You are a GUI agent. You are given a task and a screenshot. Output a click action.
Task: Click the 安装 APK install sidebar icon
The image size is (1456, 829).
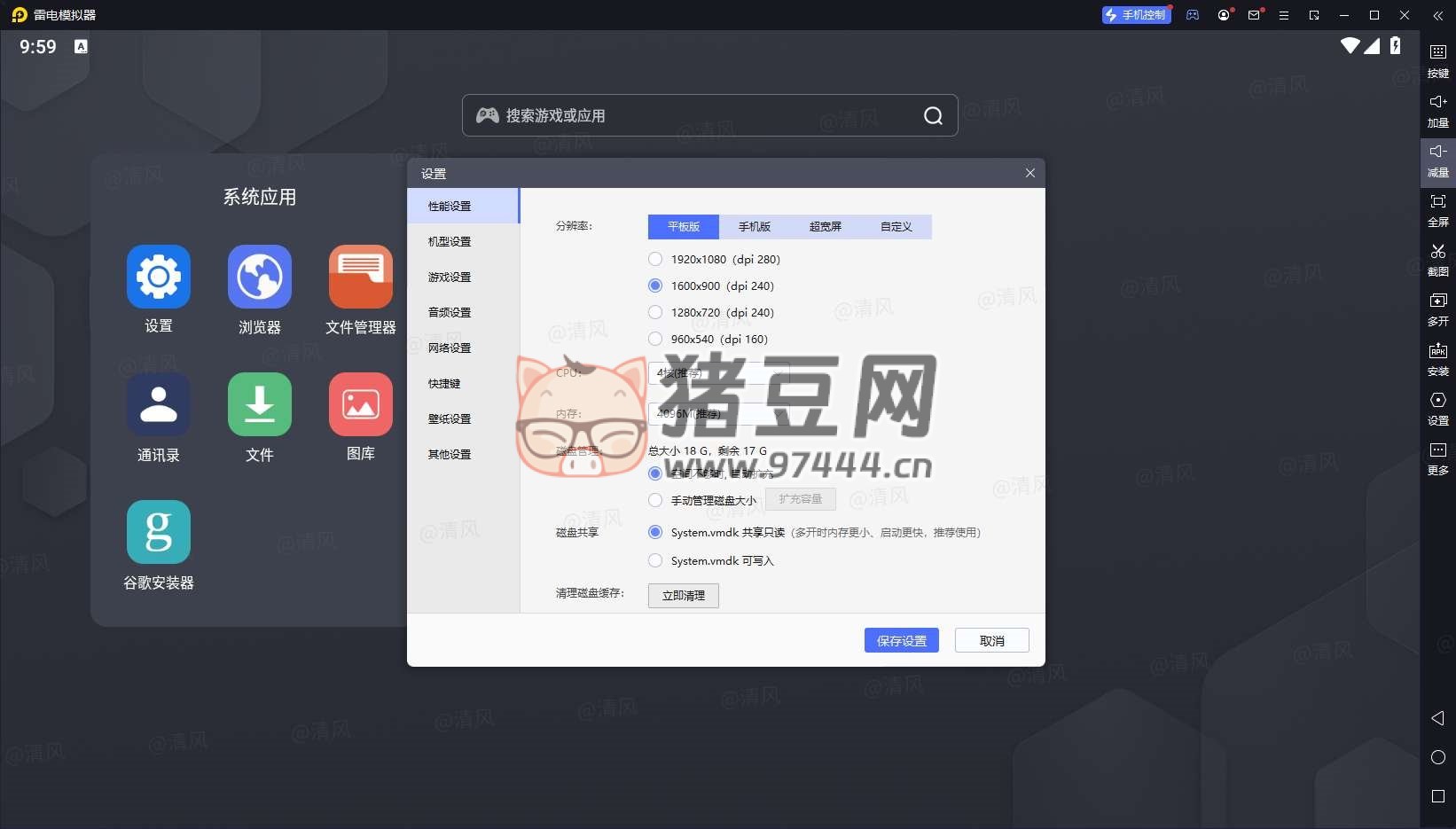[1437, 351]
